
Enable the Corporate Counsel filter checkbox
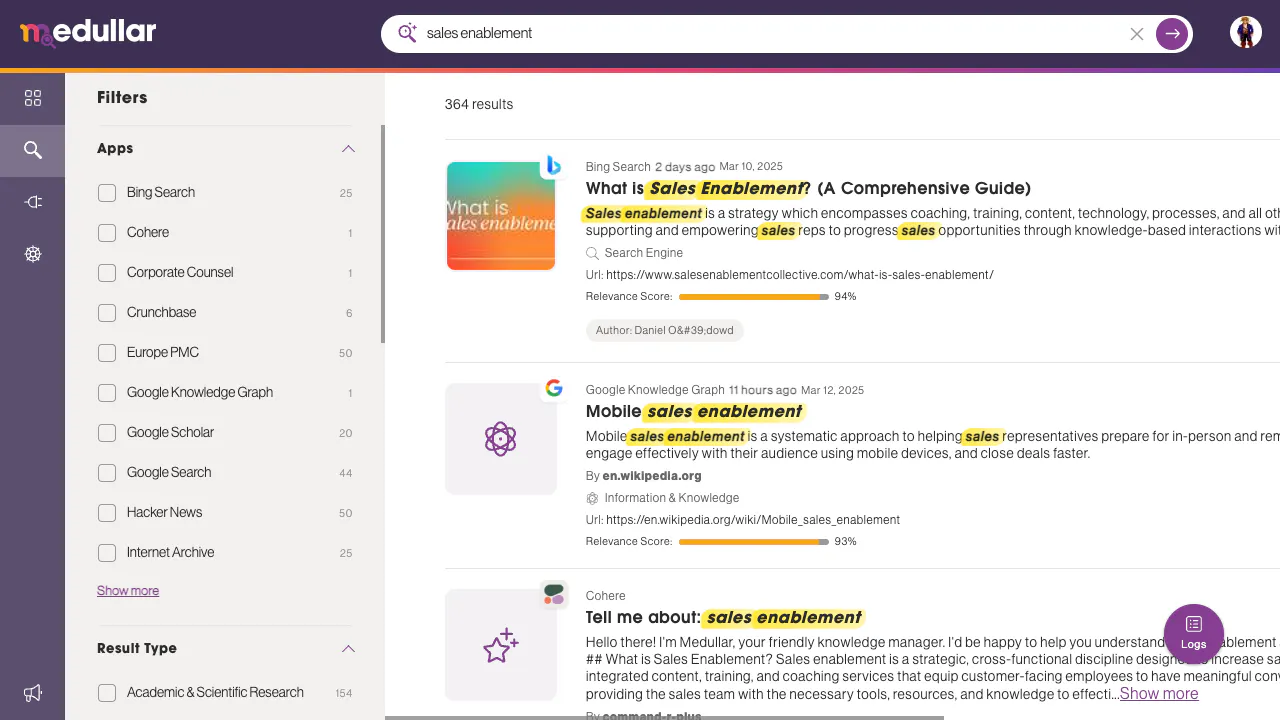pyautogui.click(x=107, y=273)
